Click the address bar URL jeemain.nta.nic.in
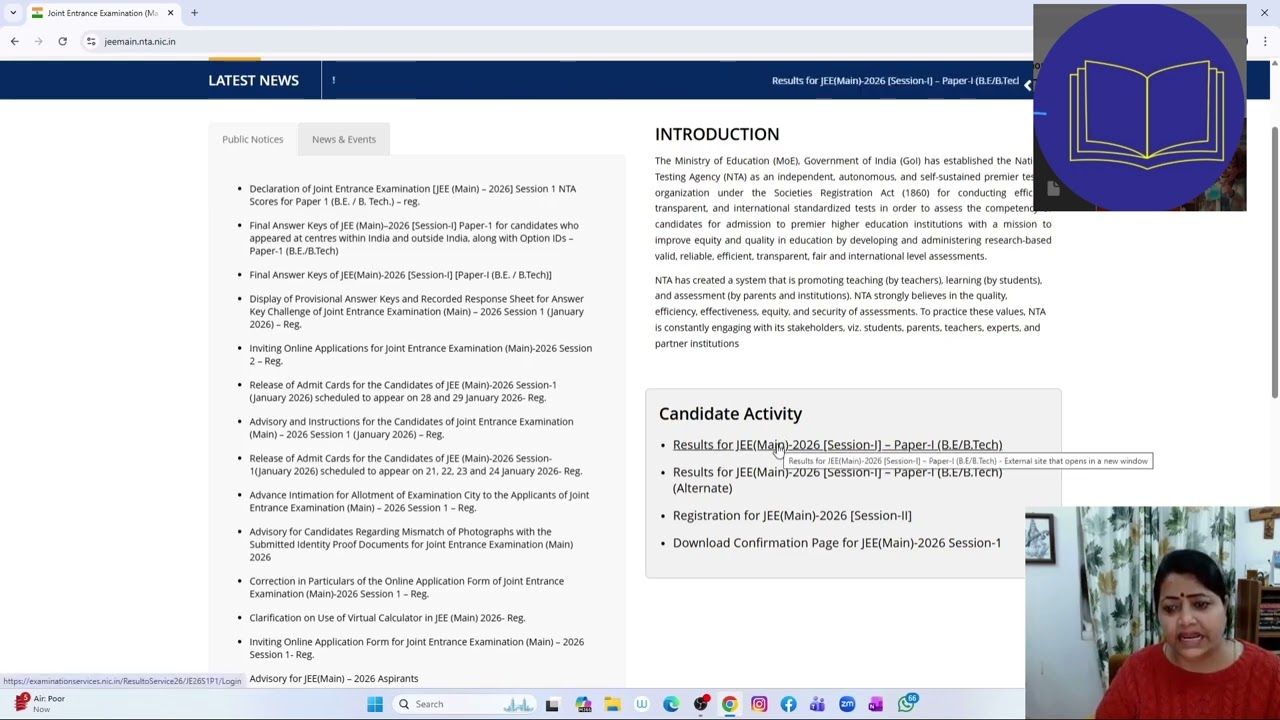 tap(140, 41)
